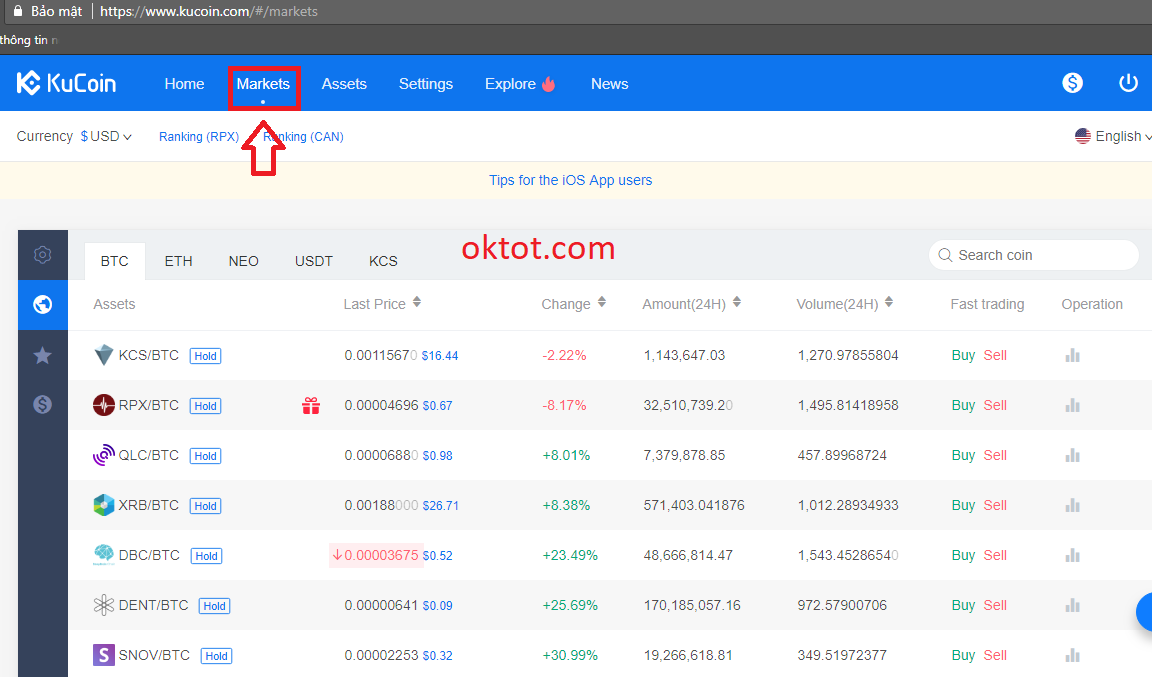Focus the Search coin input field
This screenshot has height=677, width=1152.
click(1040, 255)
